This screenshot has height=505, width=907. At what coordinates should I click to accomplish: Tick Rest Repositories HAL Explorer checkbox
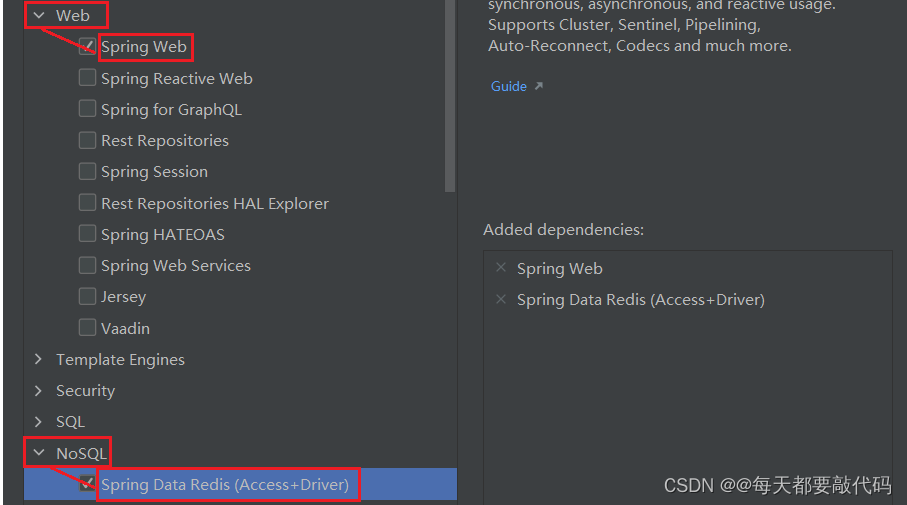pyautogui.click(x=87, y=202)
